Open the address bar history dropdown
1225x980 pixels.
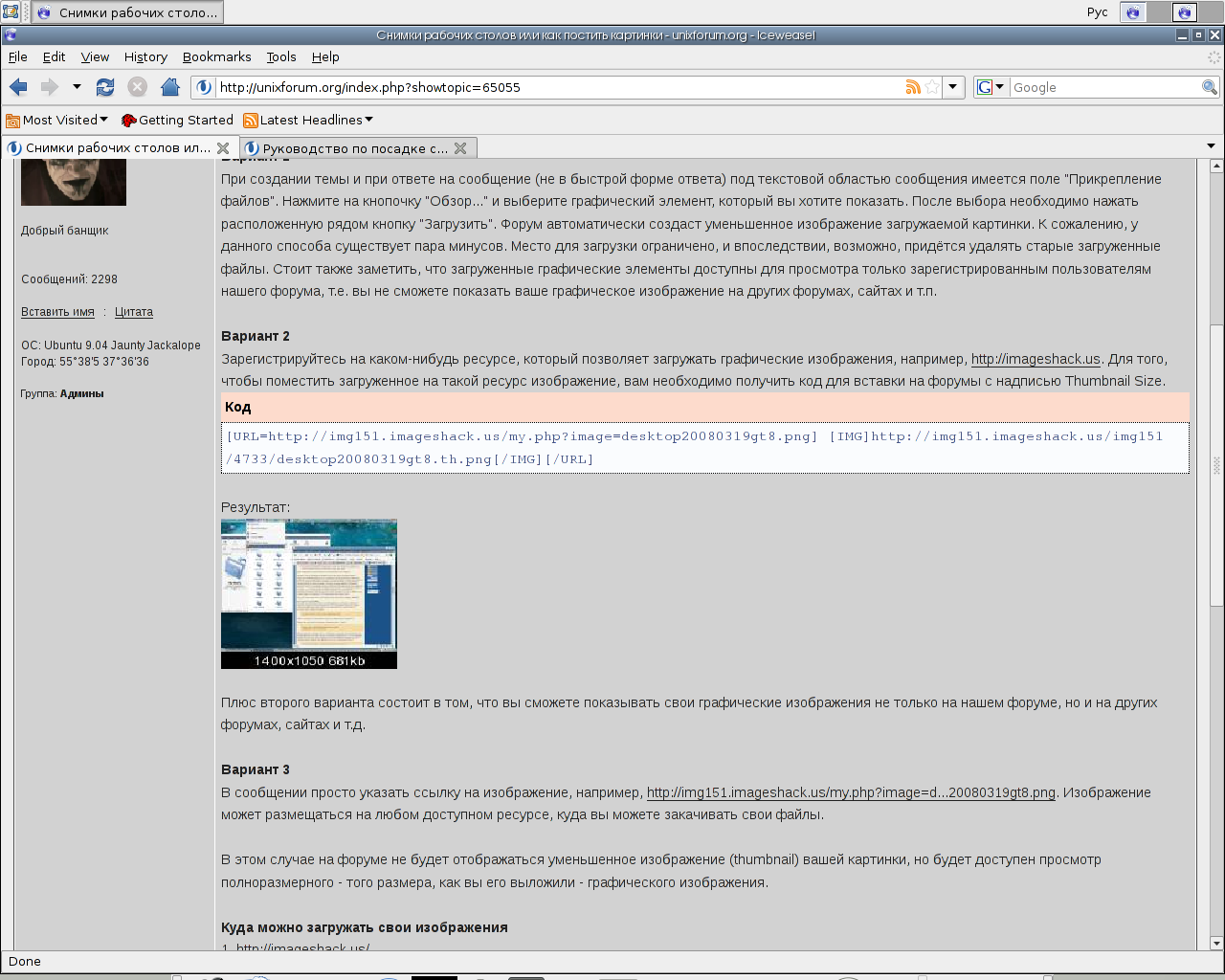(x=953, y=87)
